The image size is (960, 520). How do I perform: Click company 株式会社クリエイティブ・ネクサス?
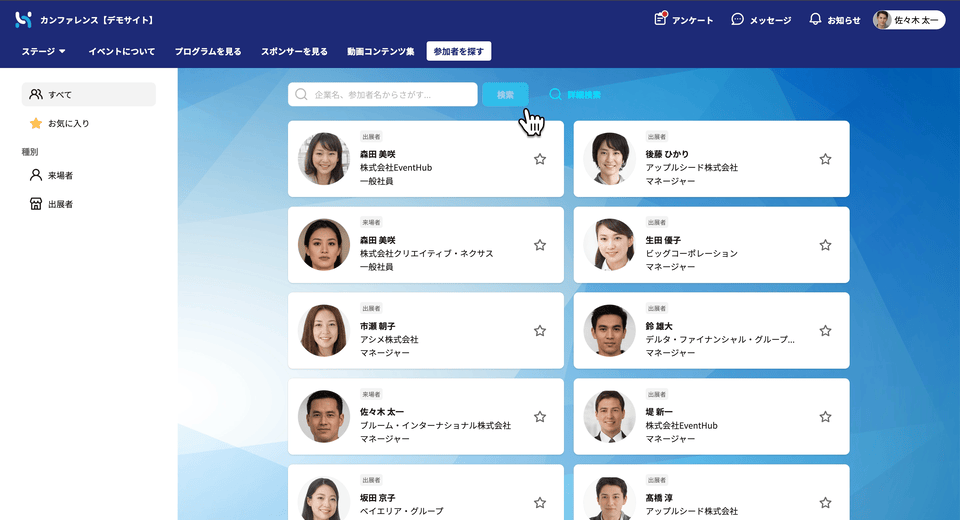point(427,254)
